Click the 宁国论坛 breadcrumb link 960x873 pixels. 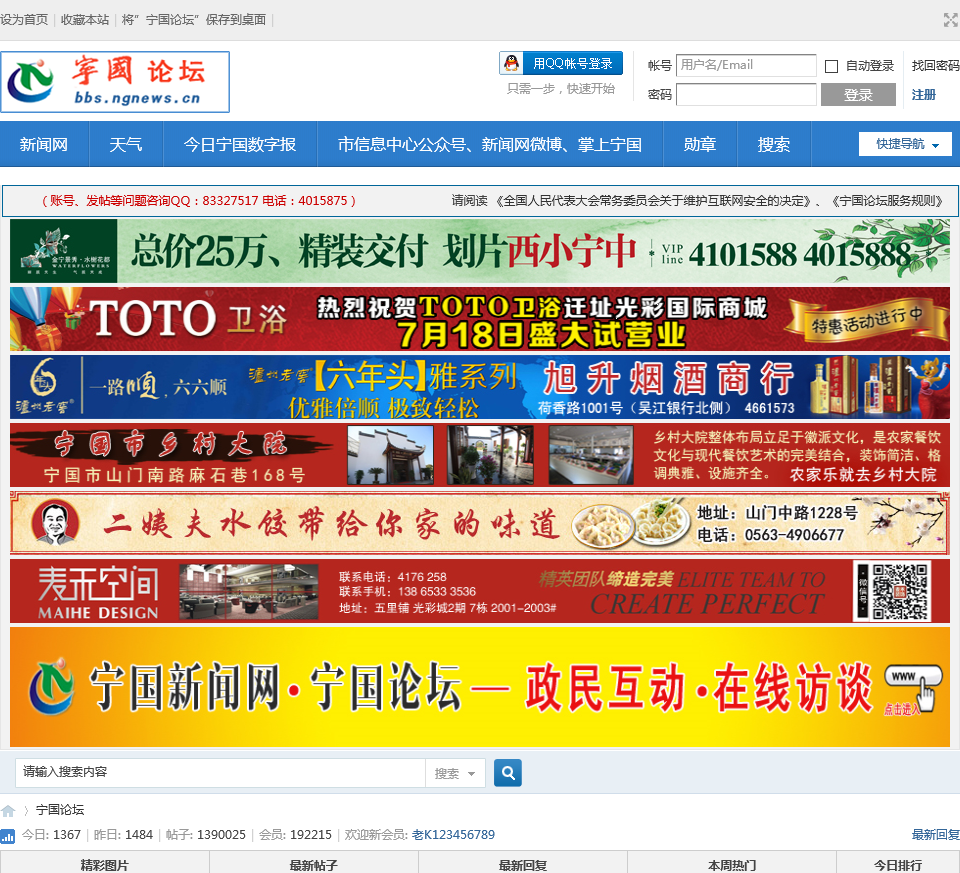tap(60, 810)
